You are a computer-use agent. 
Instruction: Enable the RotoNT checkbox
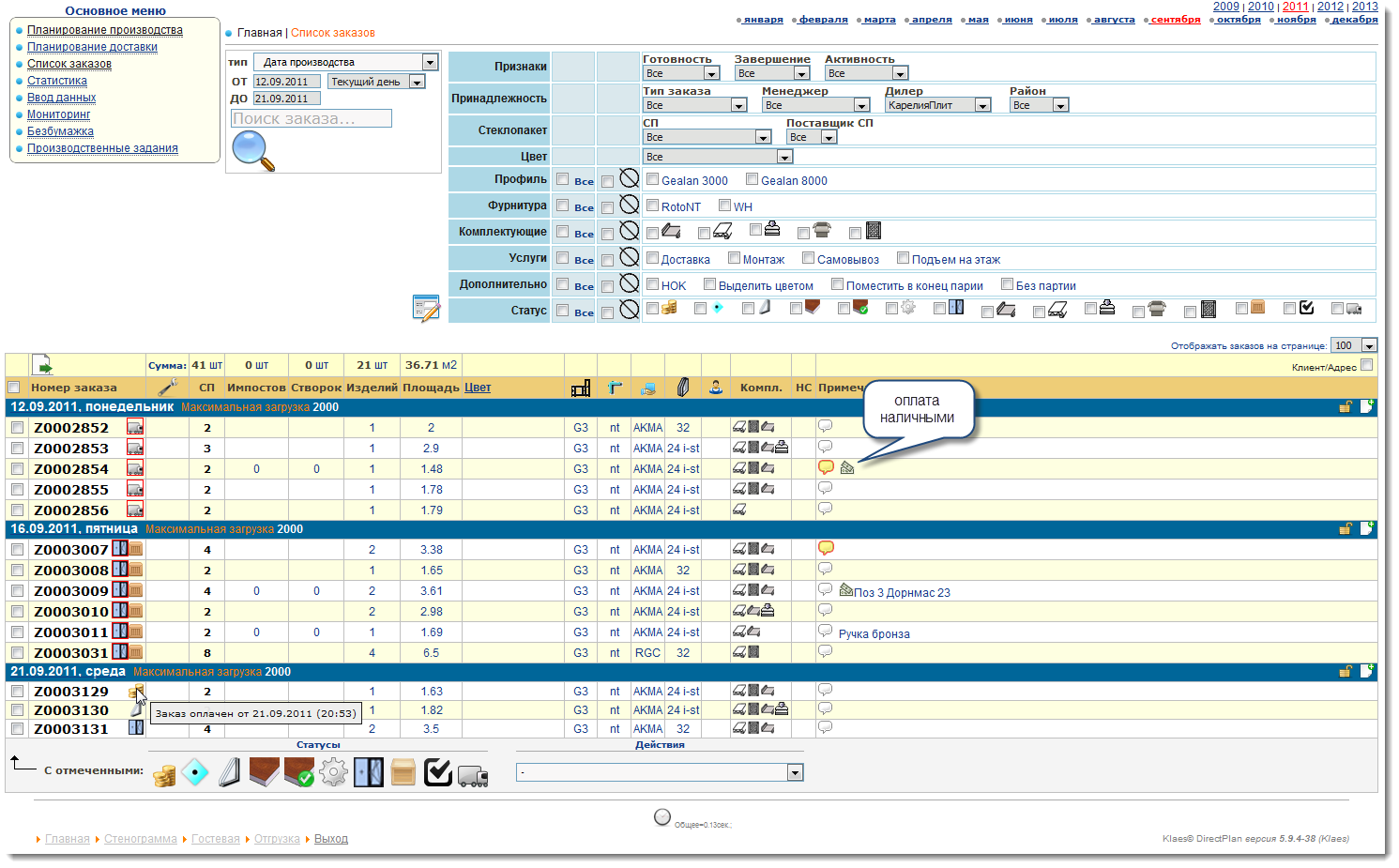pos(653,206)
